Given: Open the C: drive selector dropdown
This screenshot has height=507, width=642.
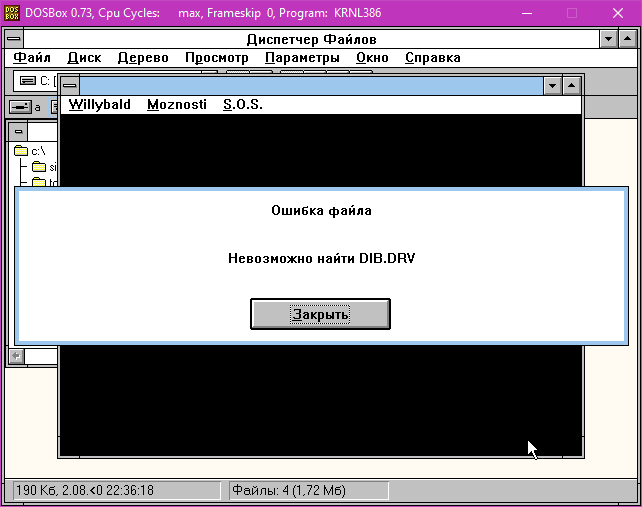Looking at the screenshot, I should click(x=35, y=81).
